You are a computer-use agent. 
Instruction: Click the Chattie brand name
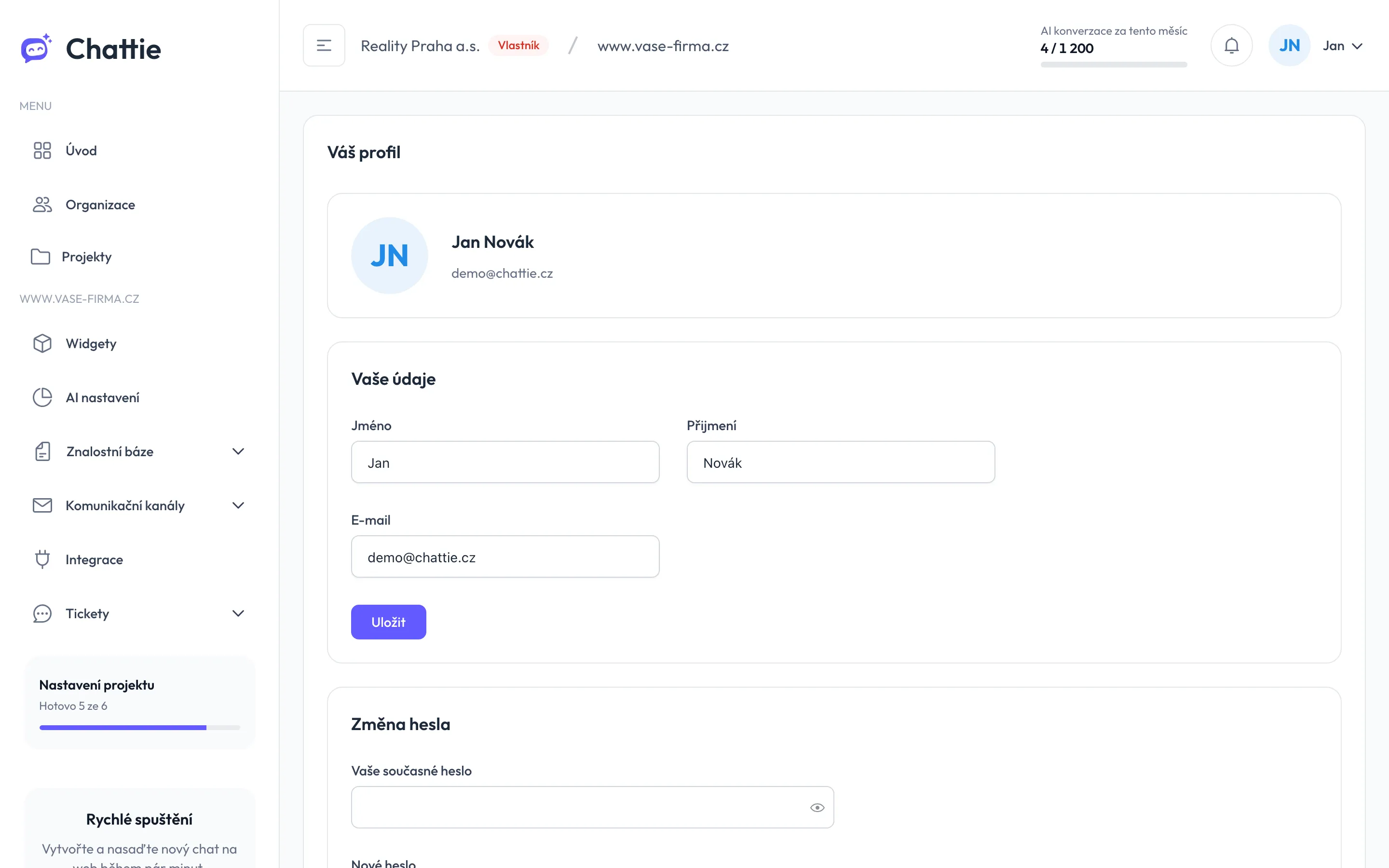tap(114, 49)
